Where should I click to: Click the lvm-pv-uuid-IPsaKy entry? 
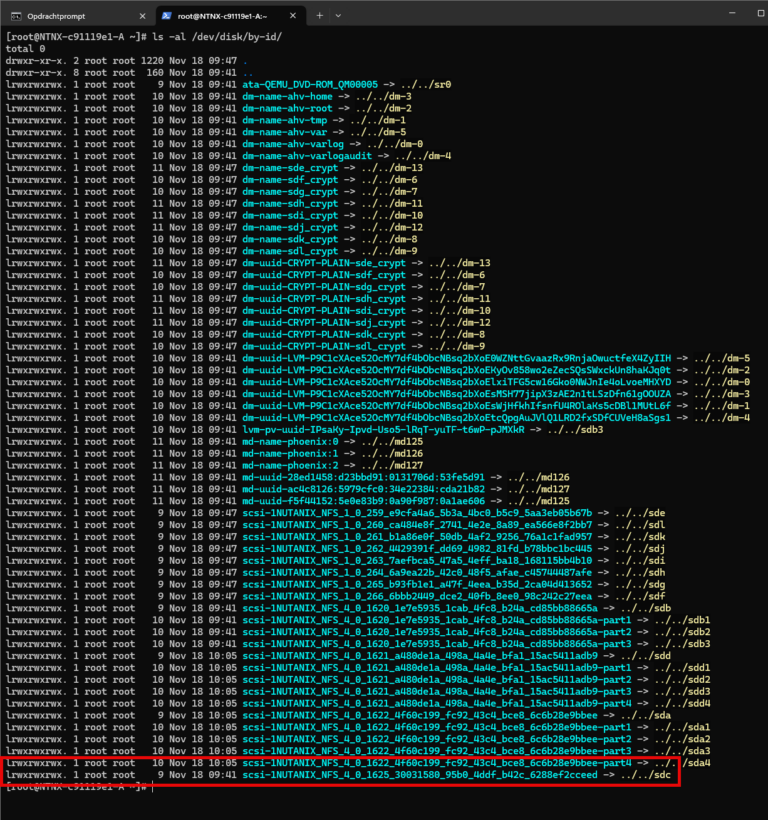[383, 430]
